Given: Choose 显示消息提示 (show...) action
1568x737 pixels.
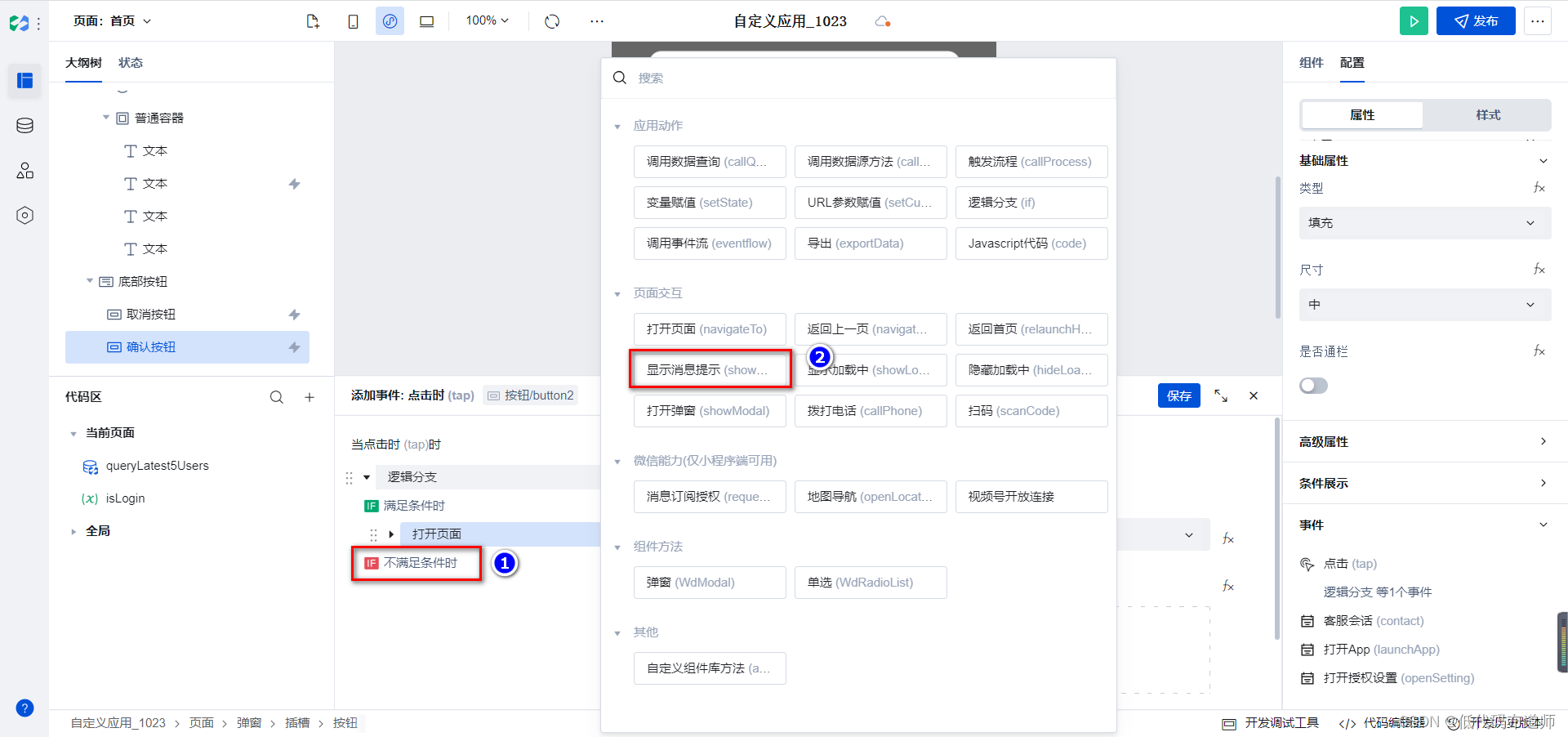Looking at the screenshot, I should tap(710, 370).
